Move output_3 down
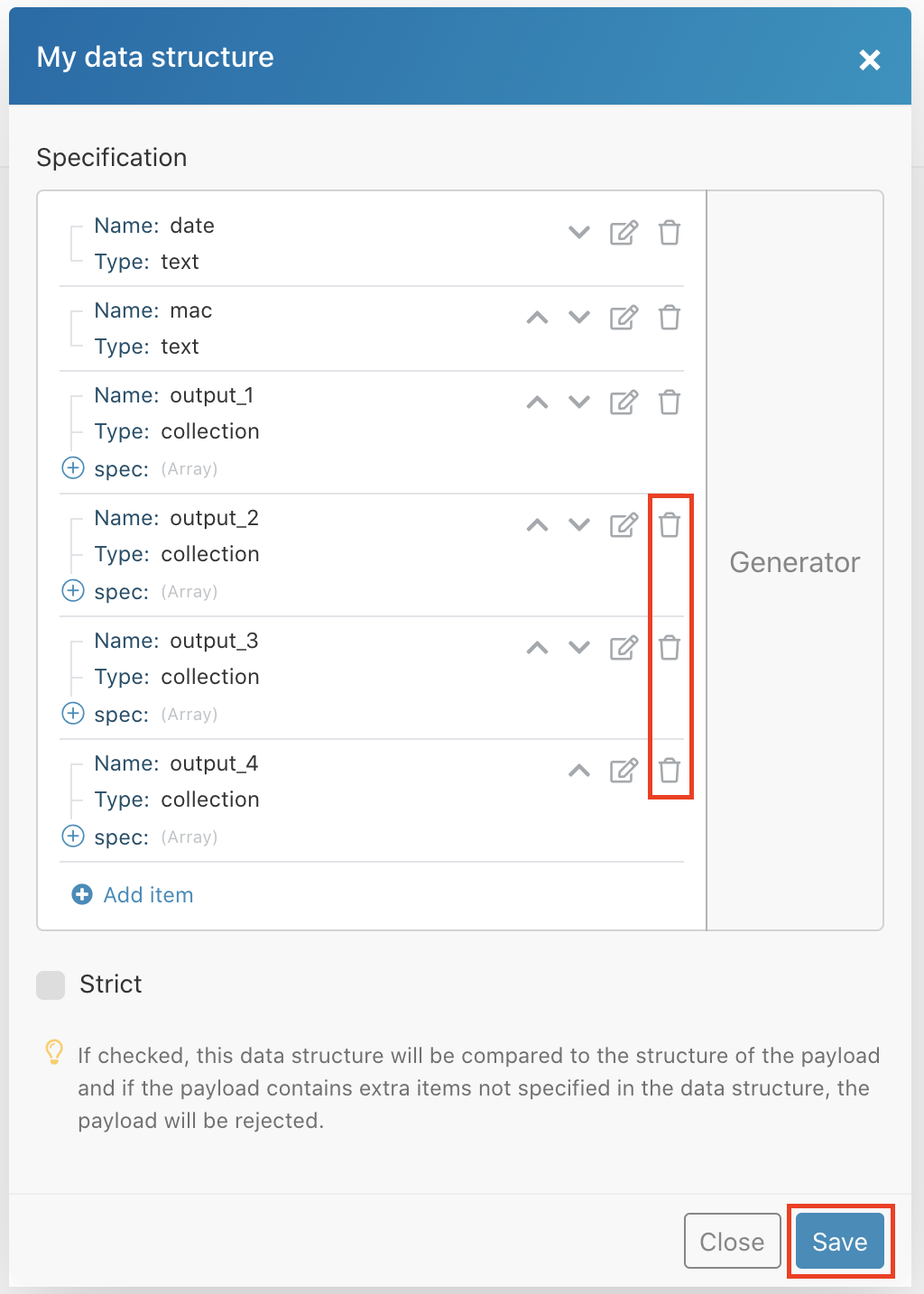Viewport: 924px width, 1294px height. click(579, 647)
